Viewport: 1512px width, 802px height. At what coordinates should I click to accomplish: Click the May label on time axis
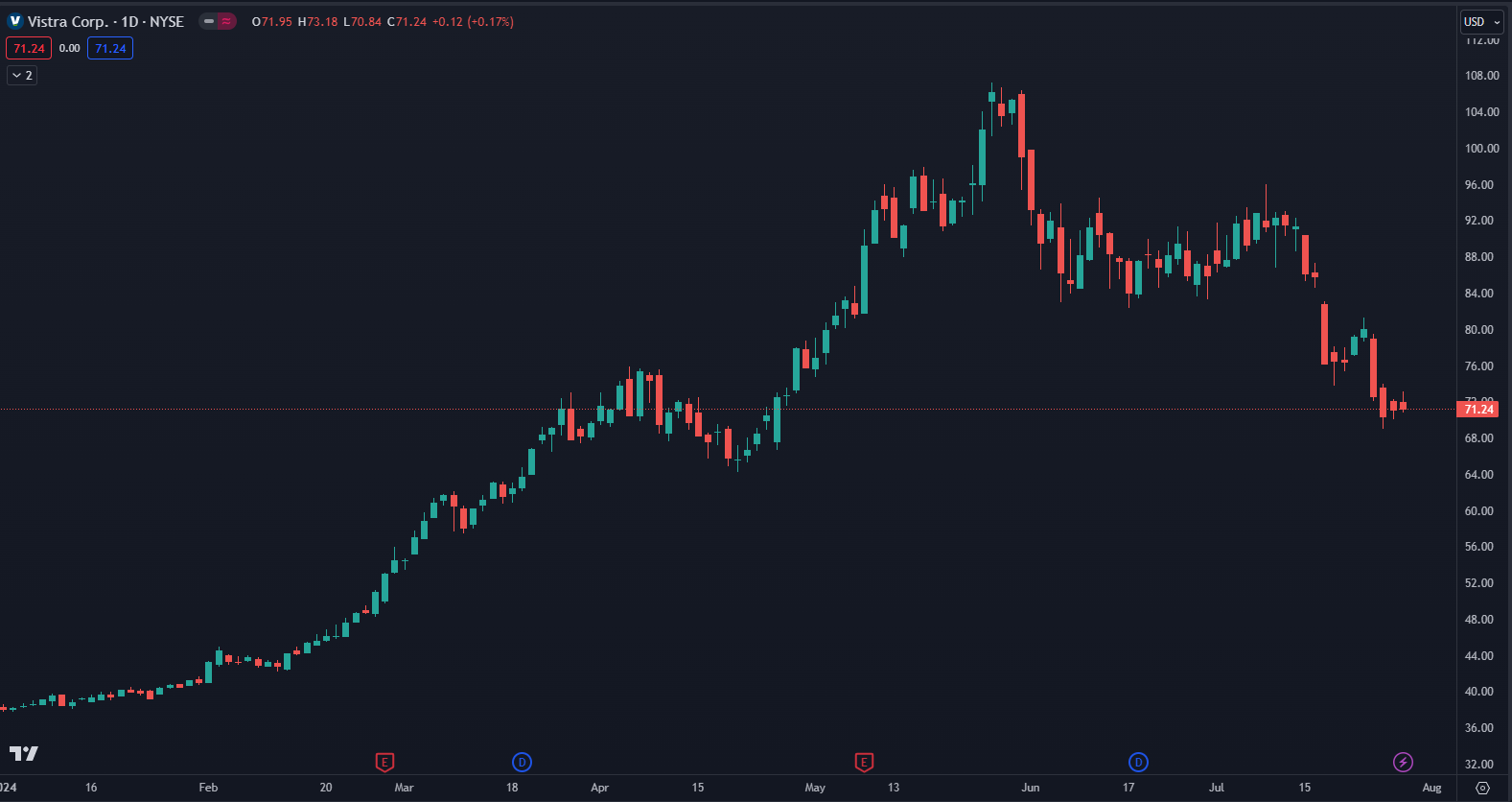(815, 788)
